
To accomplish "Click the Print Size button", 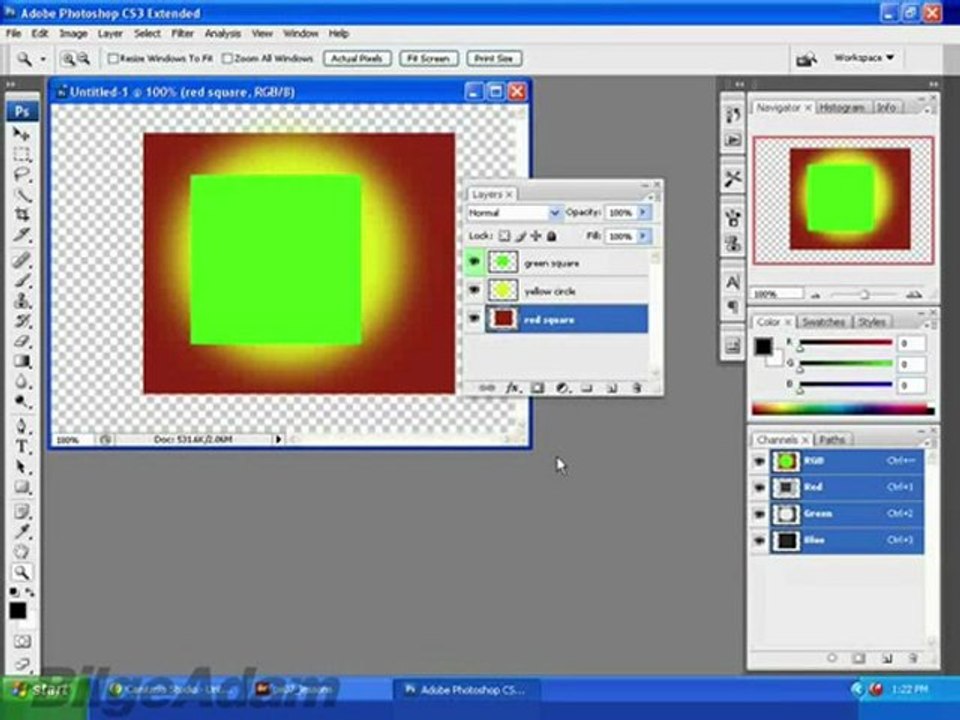I will [494, 58].
